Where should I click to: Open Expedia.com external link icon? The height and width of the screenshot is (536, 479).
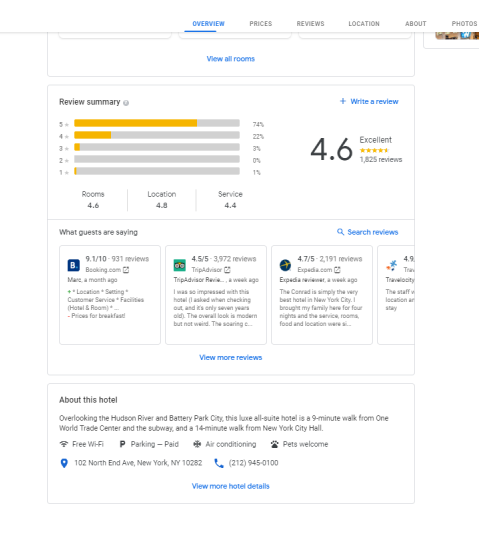(337, 270)
